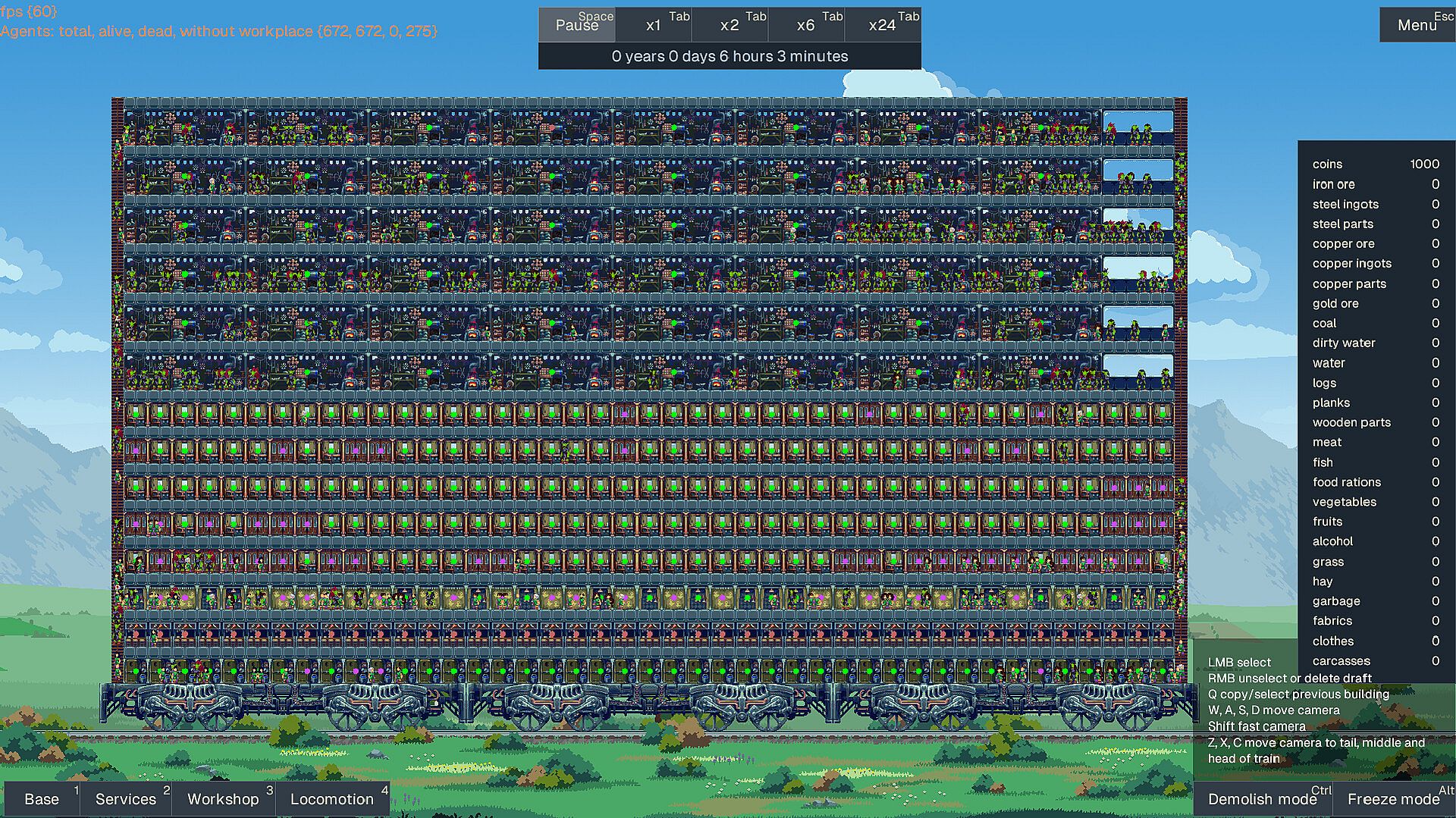Open the Workshop build tab
This screenshot has height=818, width=1456.
coord(223,799)
